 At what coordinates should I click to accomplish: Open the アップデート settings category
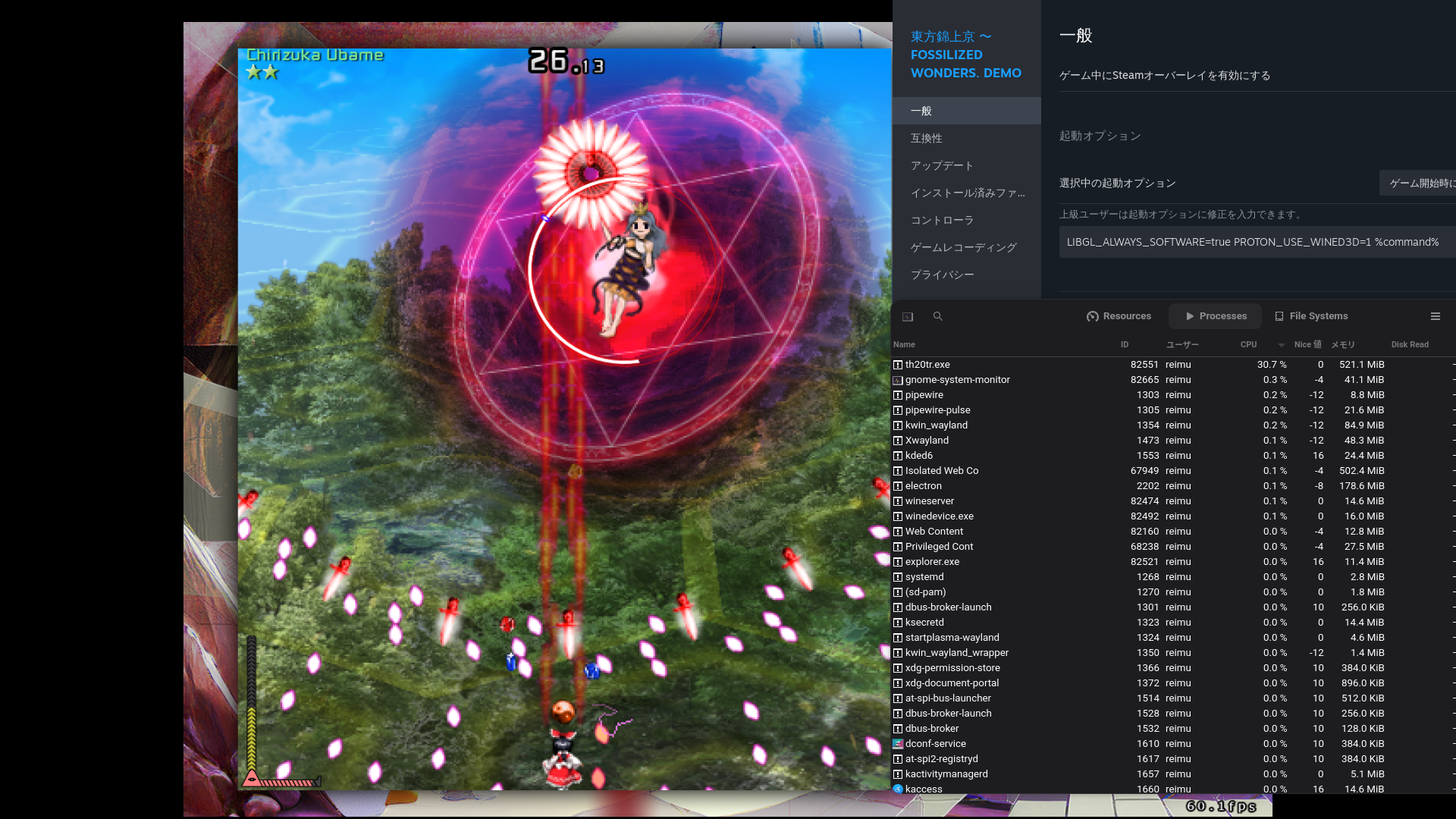click(967, 165)
